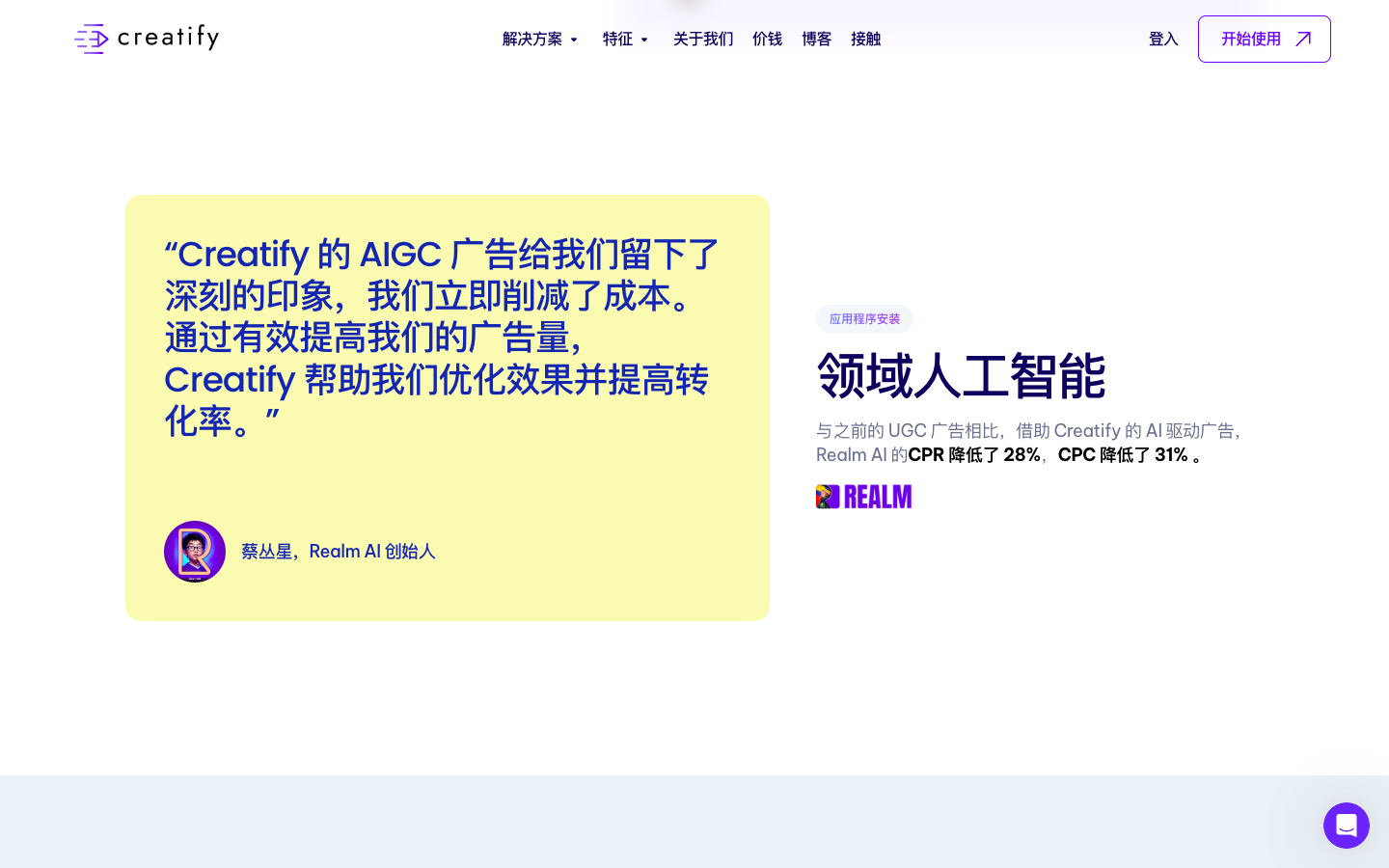This screenshot has height=868, width=1389.
Task: Expand the 特征 dropdown menu
Action: (x=618, y=39)
